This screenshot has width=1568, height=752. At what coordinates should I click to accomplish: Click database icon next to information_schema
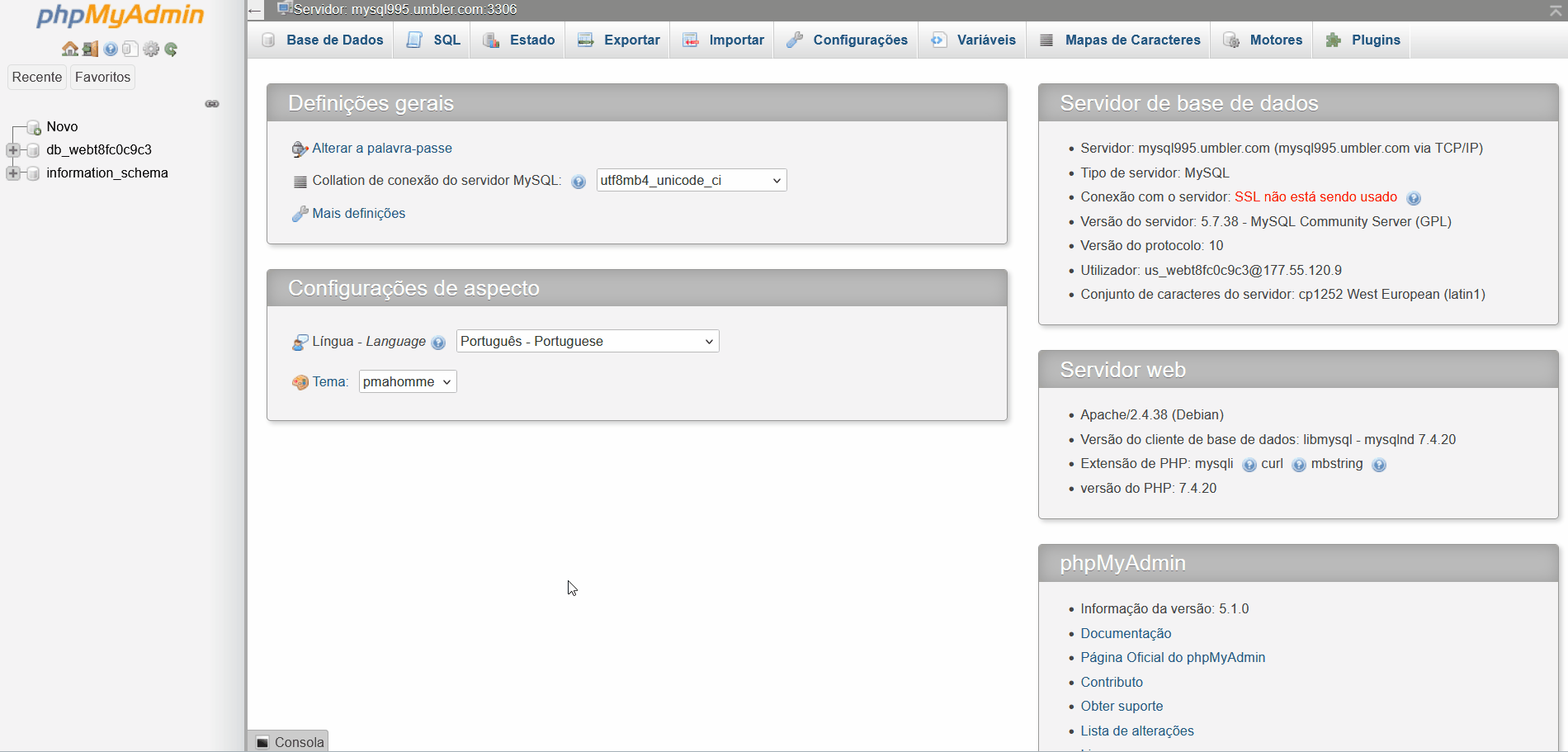(x=33, y=173)
